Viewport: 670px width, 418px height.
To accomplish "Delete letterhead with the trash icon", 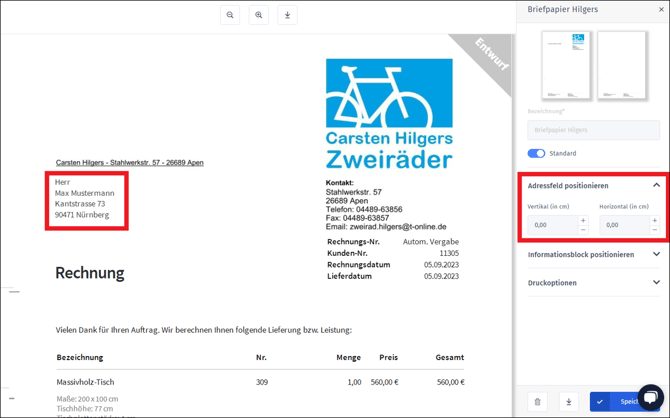I will point(537,402).
